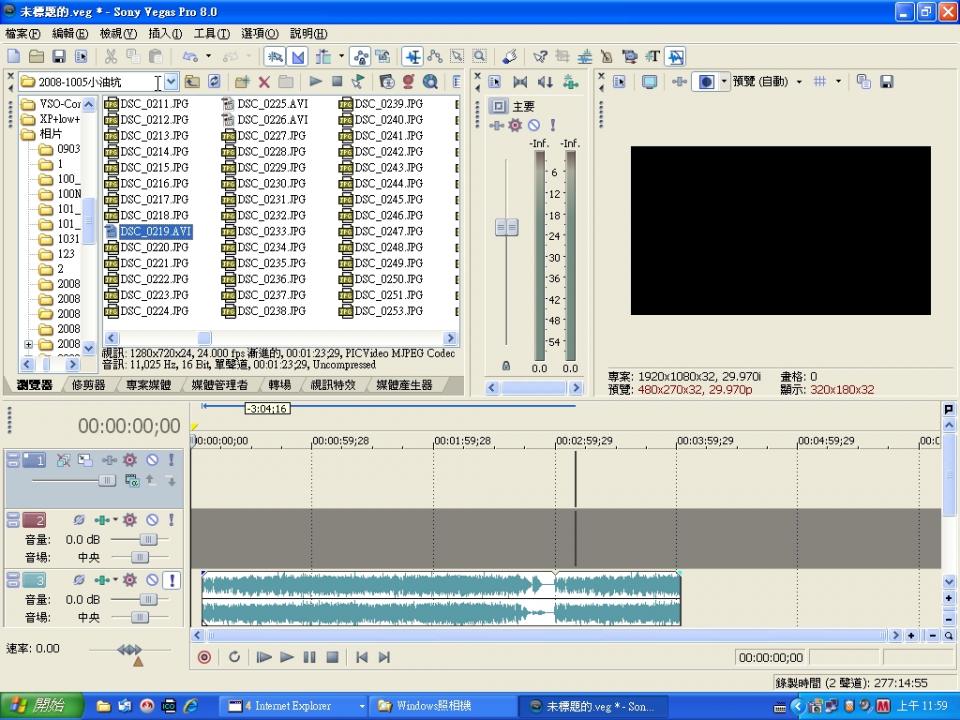Open the 插入 menu
The image size is (960, 720).
(x=165, y=34)
